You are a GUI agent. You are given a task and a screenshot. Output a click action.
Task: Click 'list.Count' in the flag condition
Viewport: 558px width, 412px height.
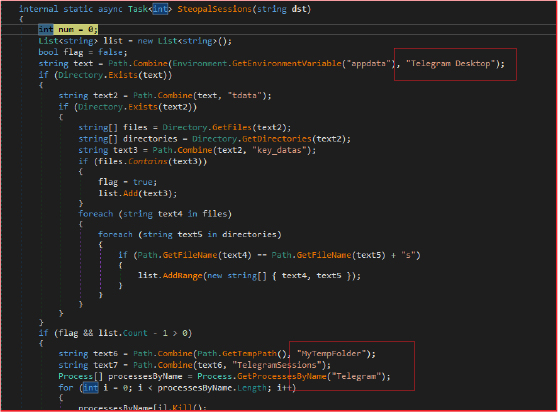click(x=123, y=333)
